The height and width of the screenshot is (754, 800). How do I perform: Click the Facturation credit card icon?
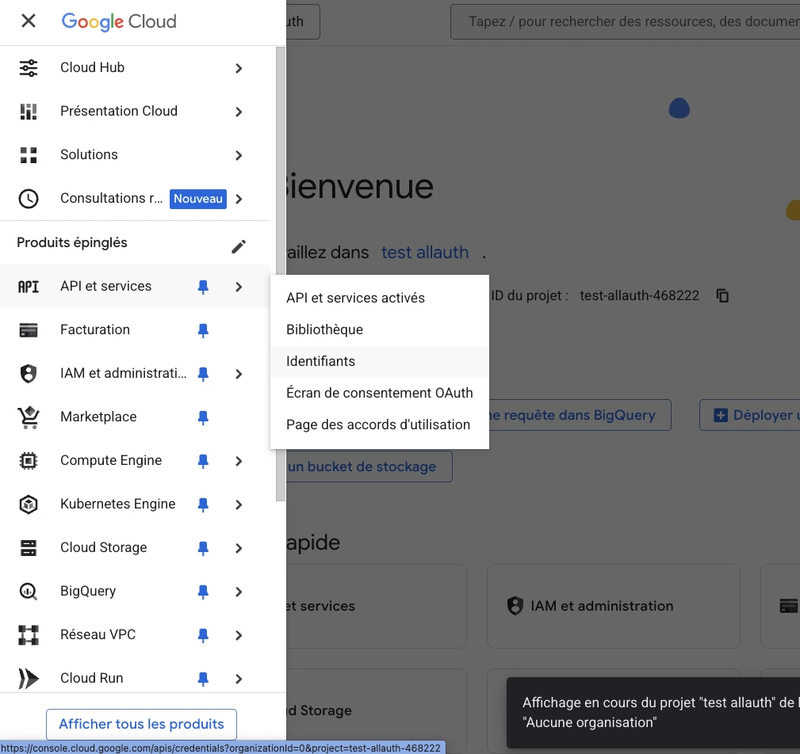(x=29, y=330)
